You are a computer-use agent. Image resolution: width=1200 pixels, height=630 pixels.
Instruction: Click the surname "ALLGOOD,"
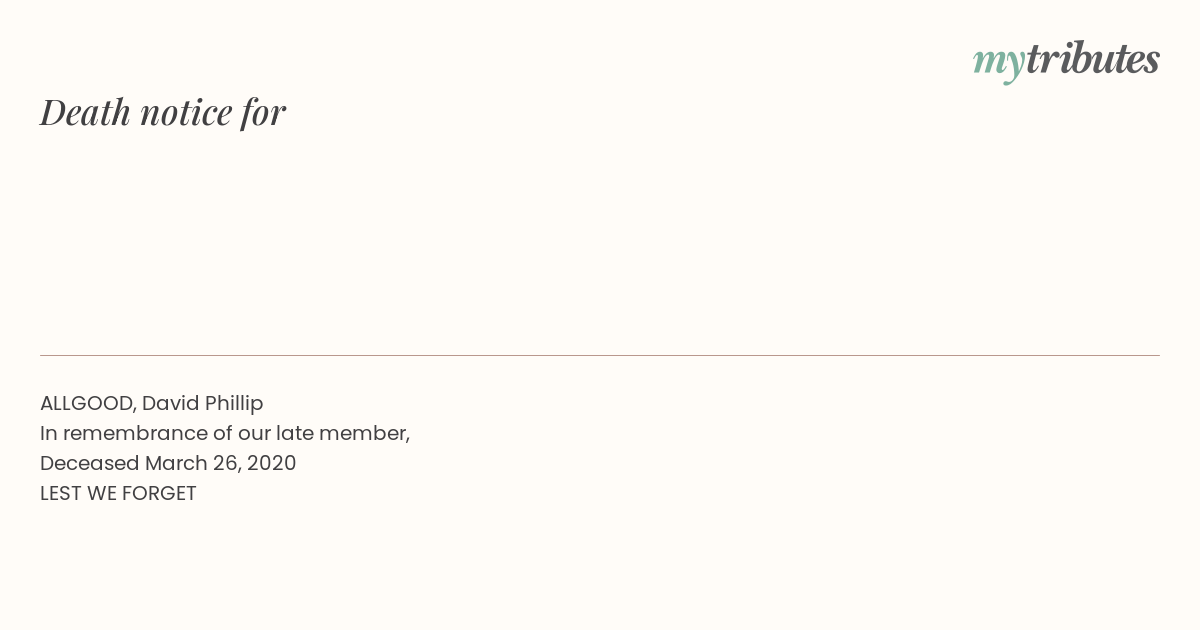click(88, 403)
